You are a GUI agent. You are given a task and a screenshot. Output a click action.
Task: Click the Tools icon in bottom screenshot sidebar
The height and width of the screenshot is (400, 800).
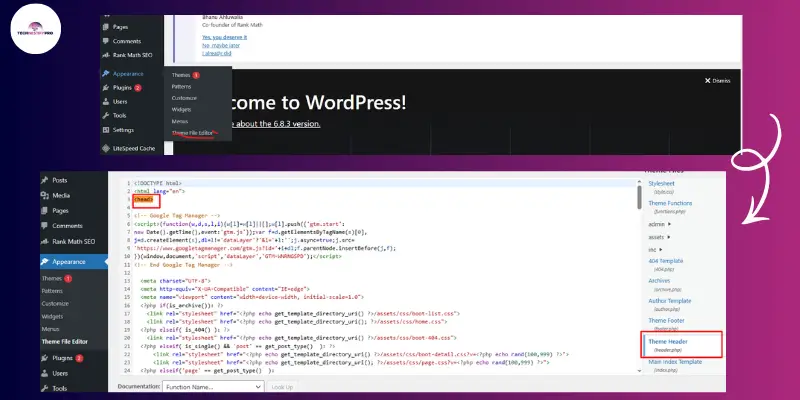click(45, 388)
